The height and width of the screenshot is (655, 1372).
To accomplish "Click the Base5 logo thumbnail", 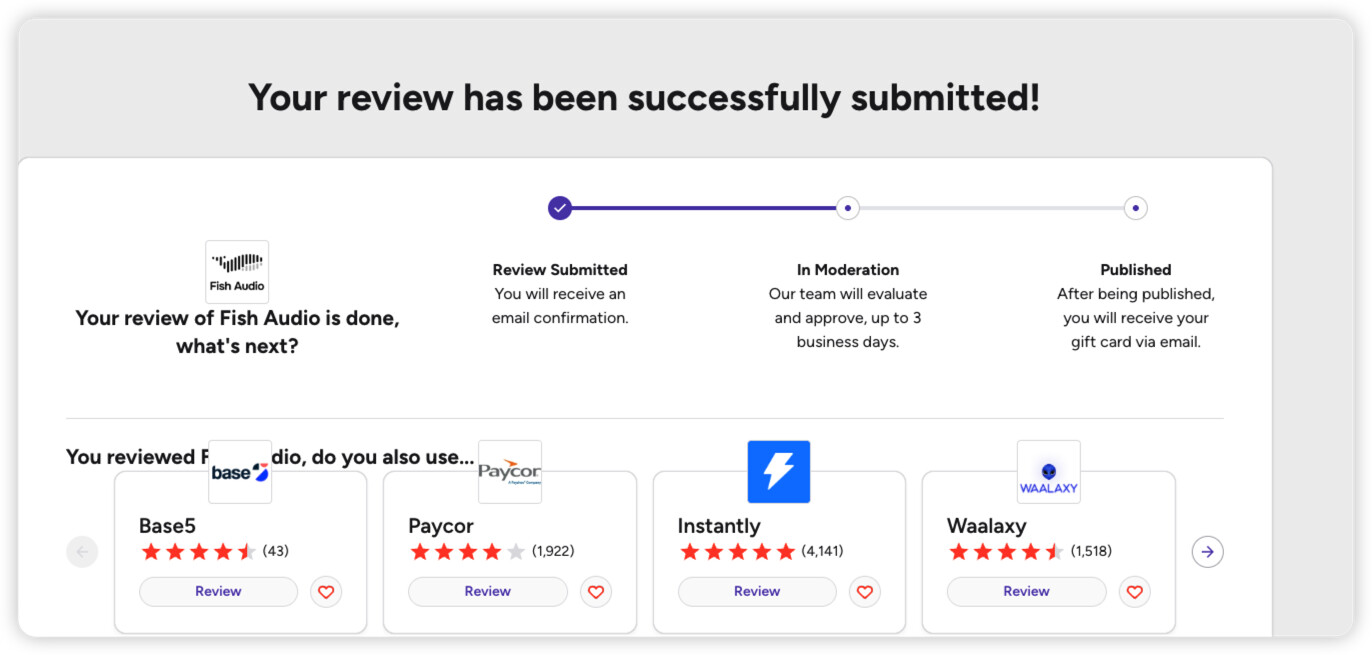I will click(240, 472).
